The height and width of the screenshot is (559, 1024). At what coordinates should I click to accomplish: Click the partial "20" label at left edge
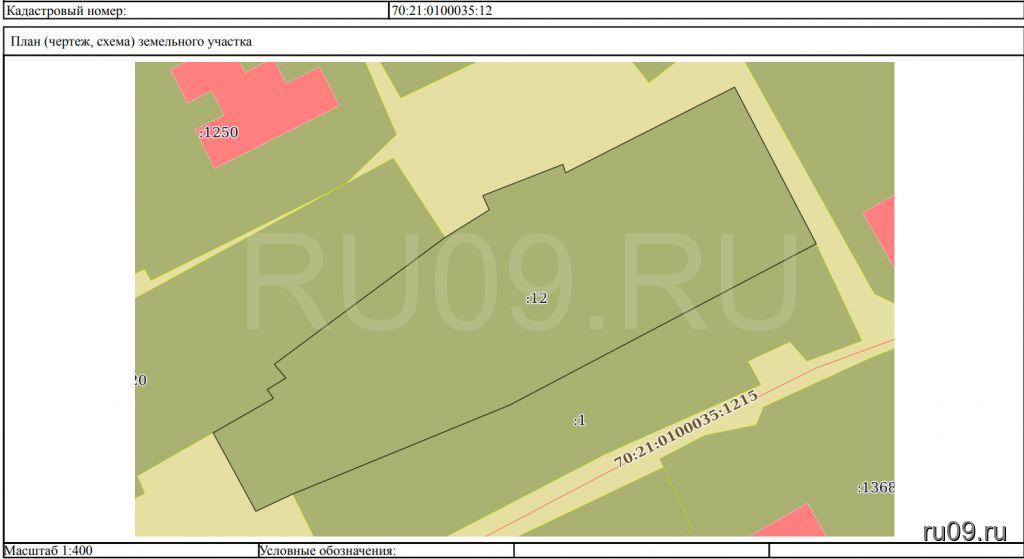click(140, 380)
